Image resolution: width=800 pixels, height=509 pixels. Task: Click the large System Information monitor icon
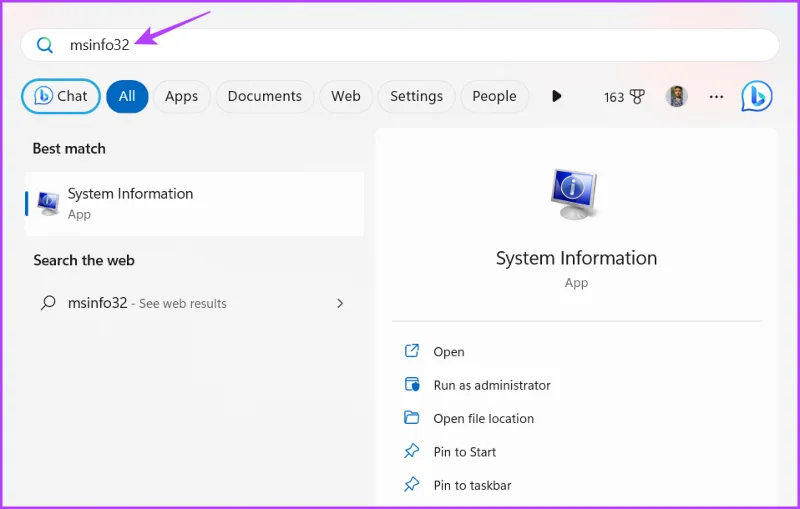point(574,194)
